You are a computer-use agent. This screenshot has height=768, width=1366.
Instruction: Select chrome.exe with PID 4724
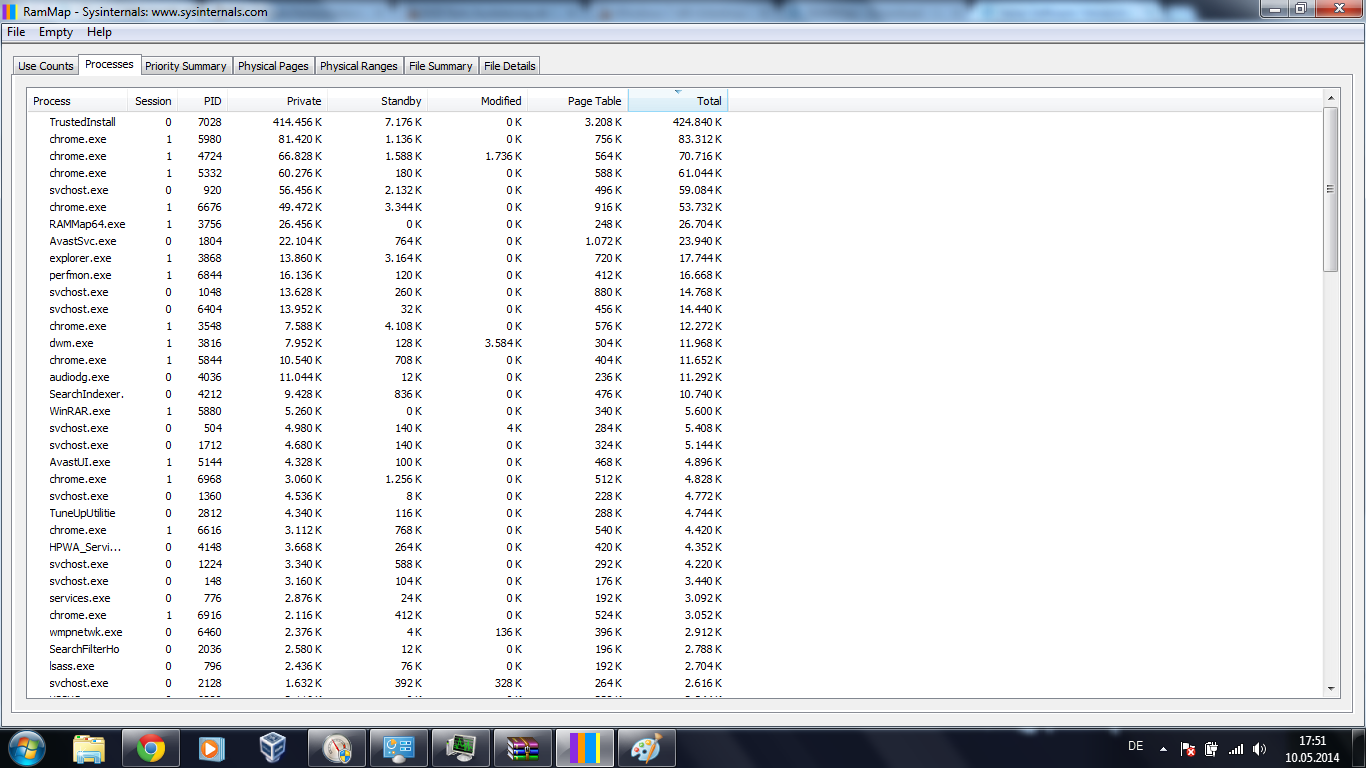378,156
